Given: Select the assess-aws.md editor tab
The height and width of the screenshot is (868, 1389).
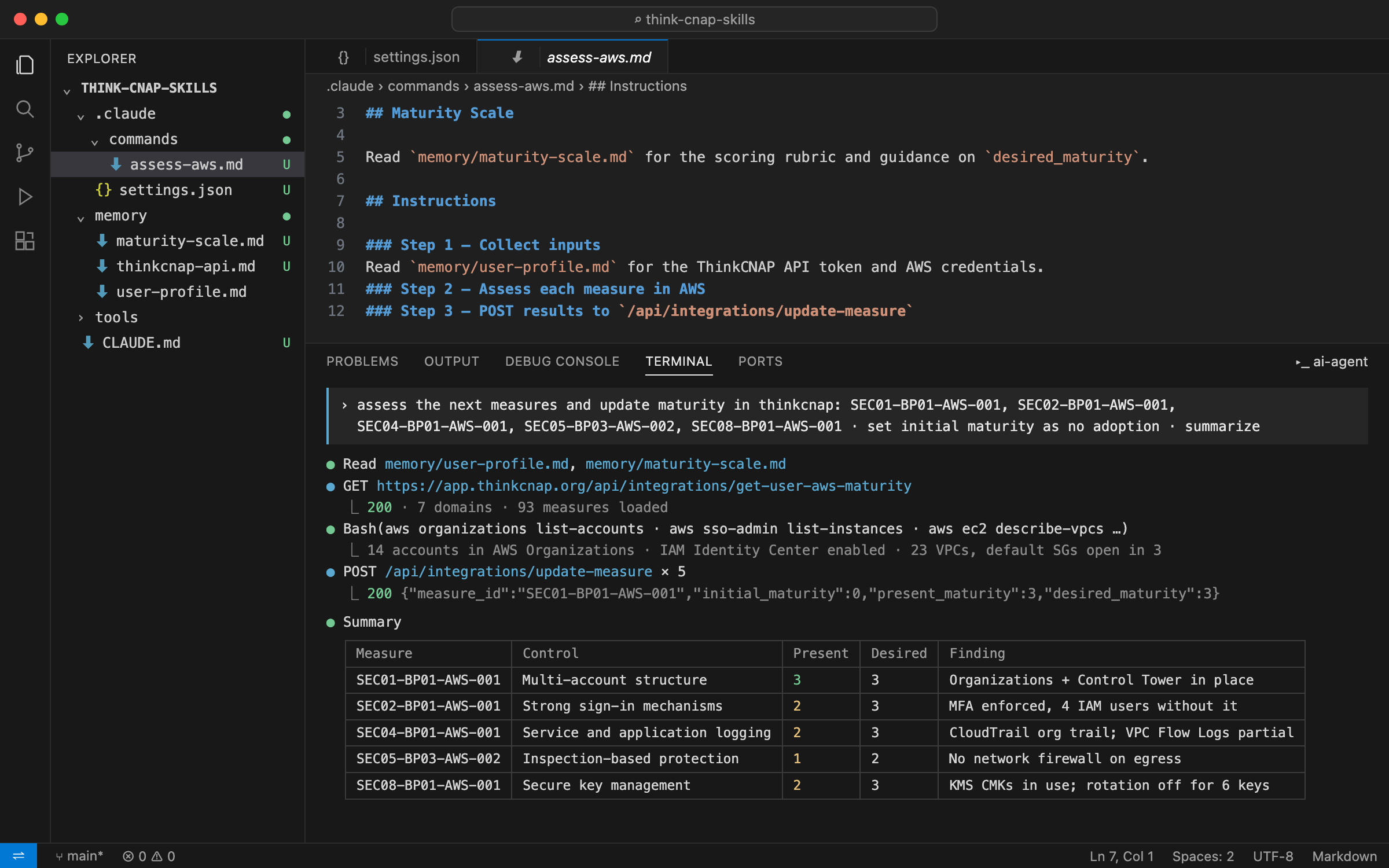Looking at the screenshot, I should (573, 57).
